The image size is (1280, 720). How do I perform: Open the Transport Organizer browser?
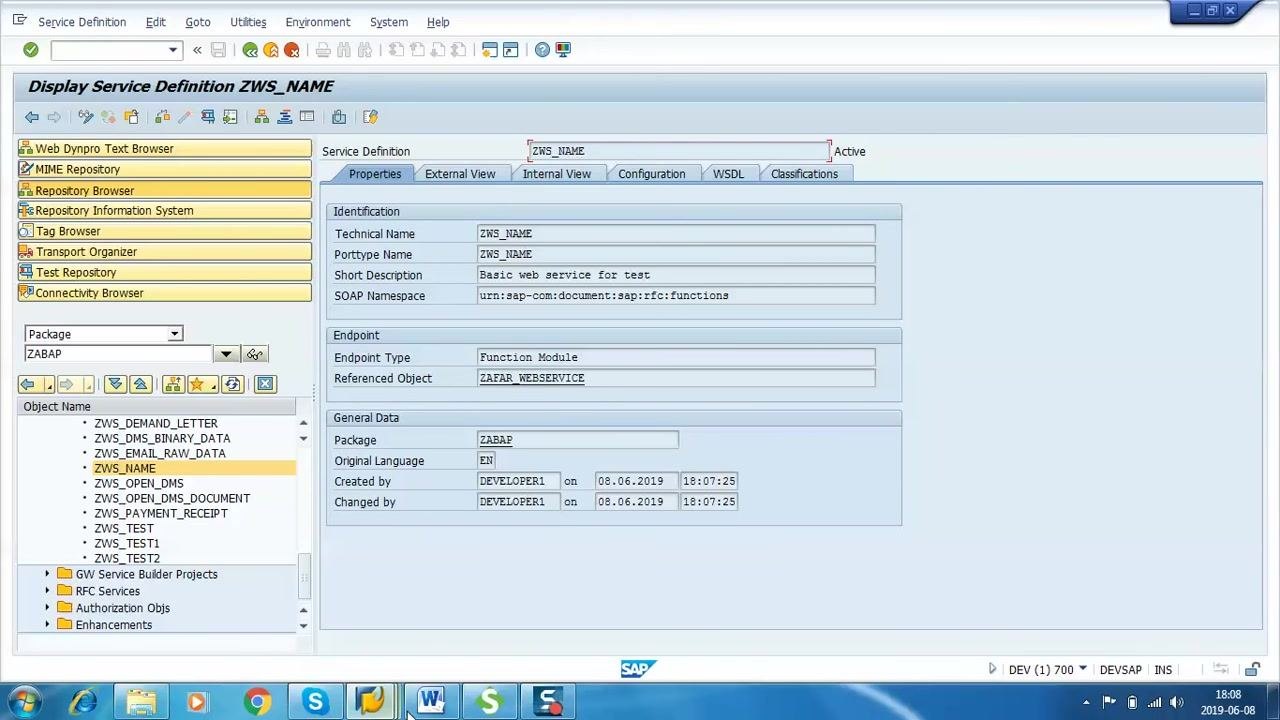[x=165, y=252]
